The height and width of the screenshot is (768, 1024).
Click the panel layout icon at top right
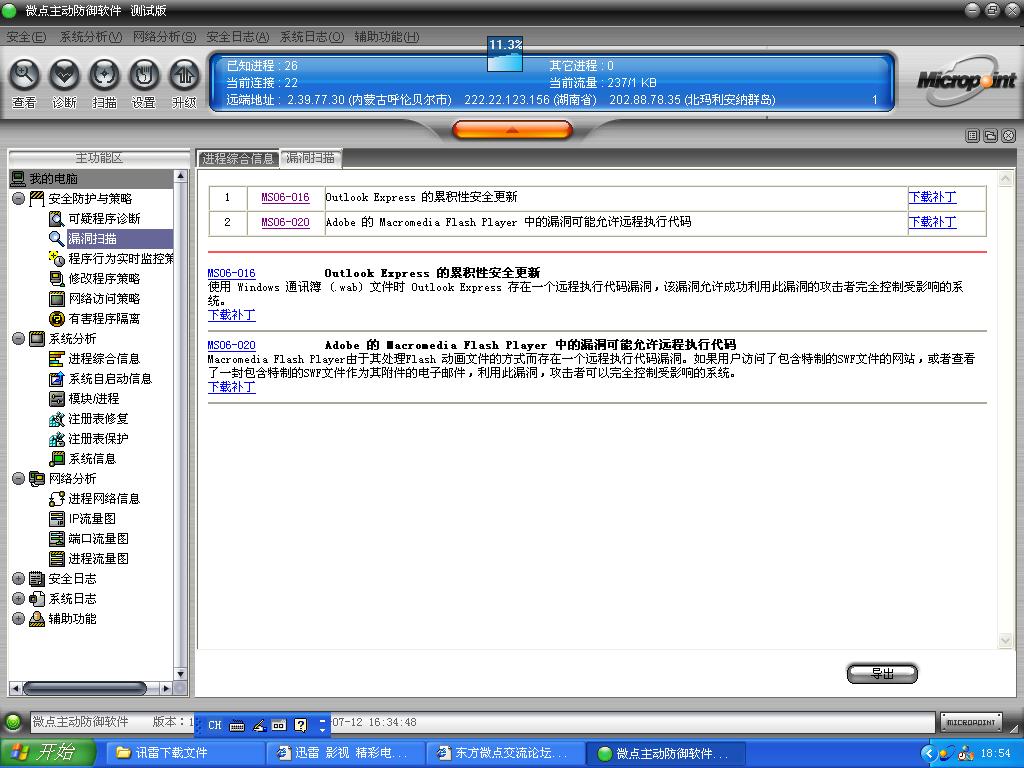[972, 136]
